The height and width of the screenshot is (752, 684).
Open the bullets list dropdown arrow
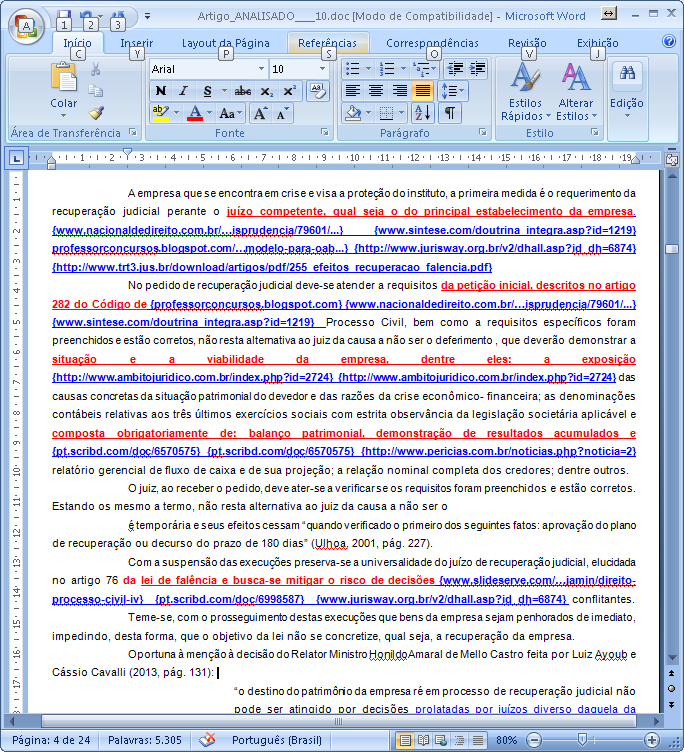click(368, 69)
